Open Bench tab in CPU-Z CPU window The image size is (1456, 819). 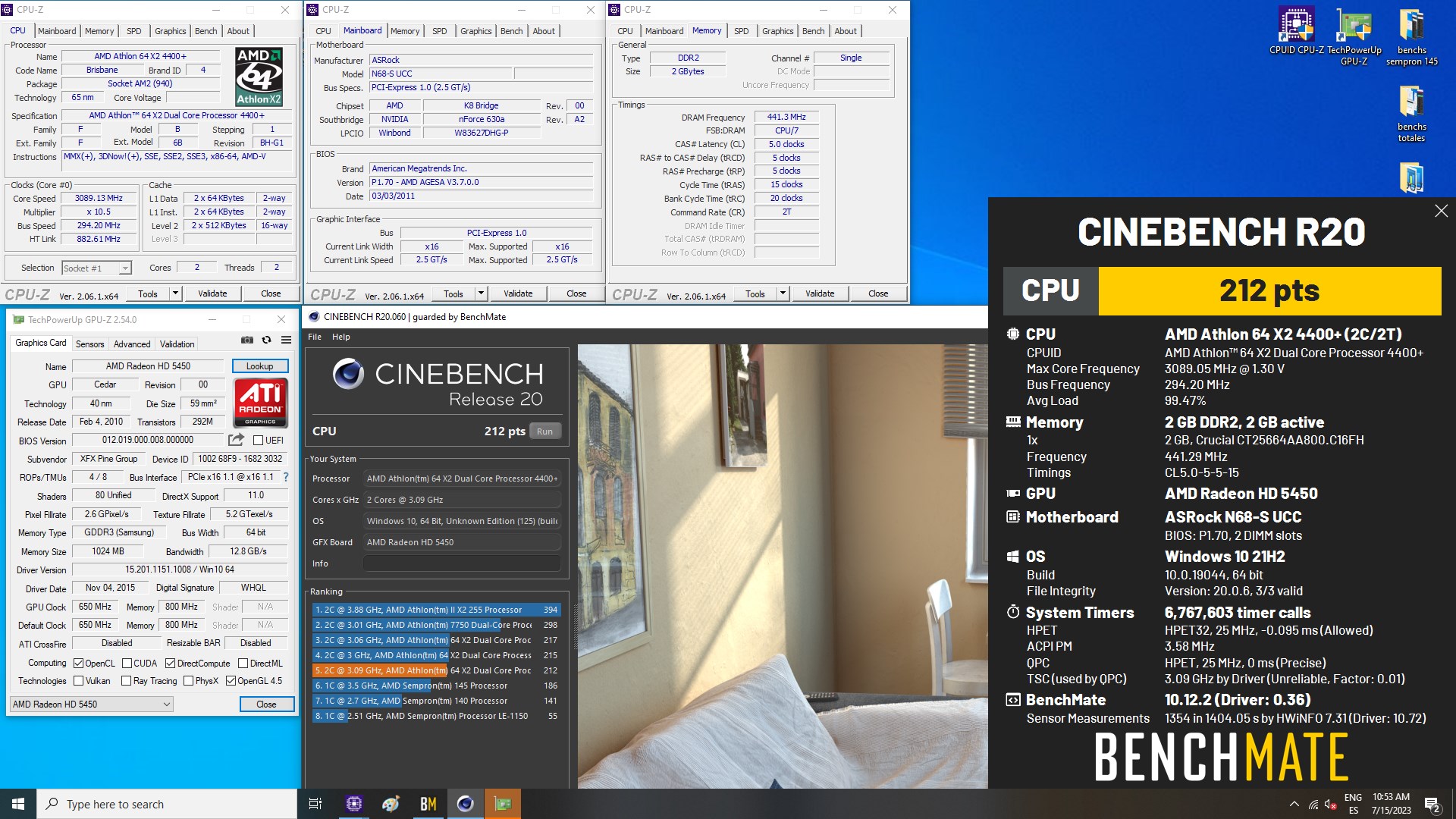[206, 31]
